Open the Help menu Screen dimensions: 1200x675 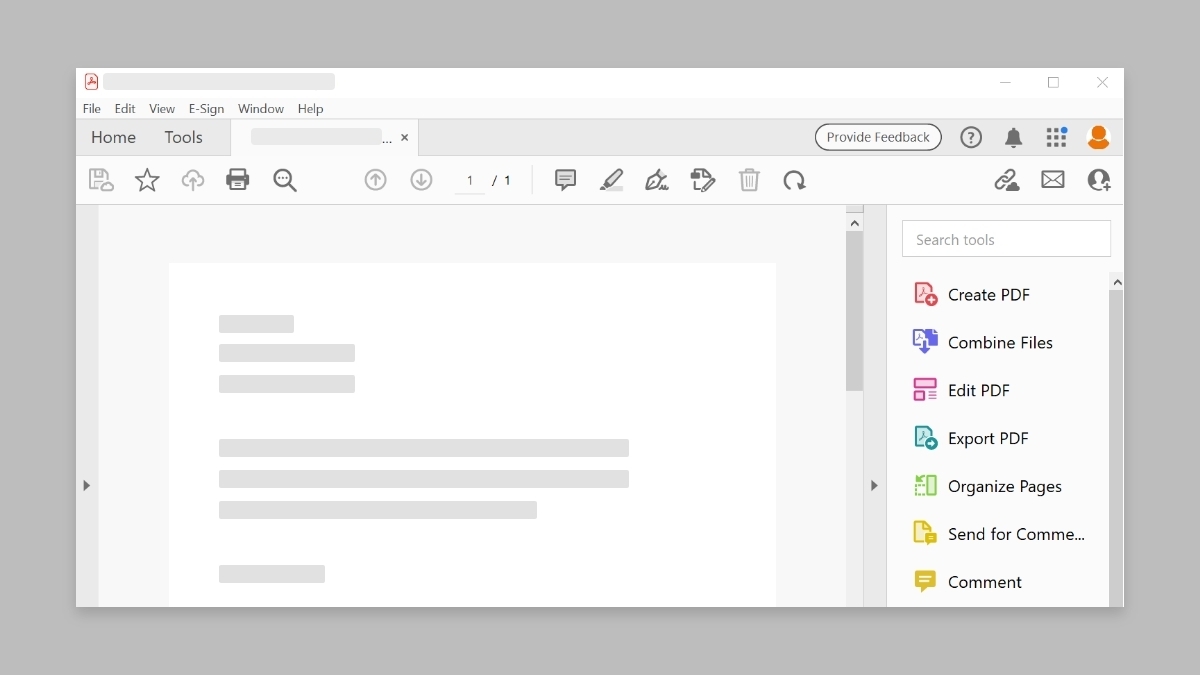coord(310,109)
